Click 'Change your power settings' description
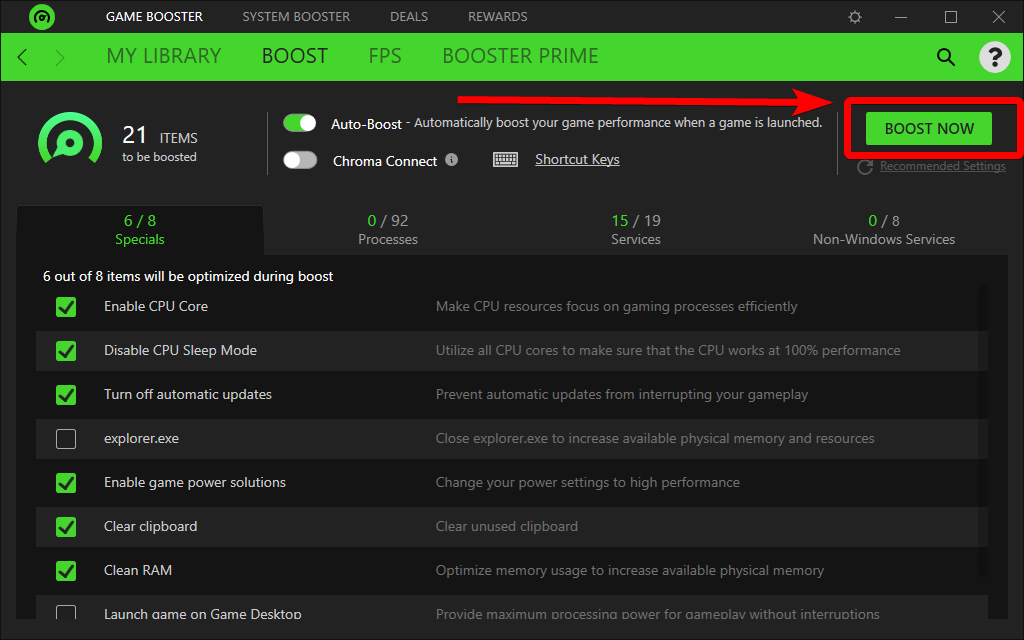Screen dimensions: 1024x640 coord(588,483)
